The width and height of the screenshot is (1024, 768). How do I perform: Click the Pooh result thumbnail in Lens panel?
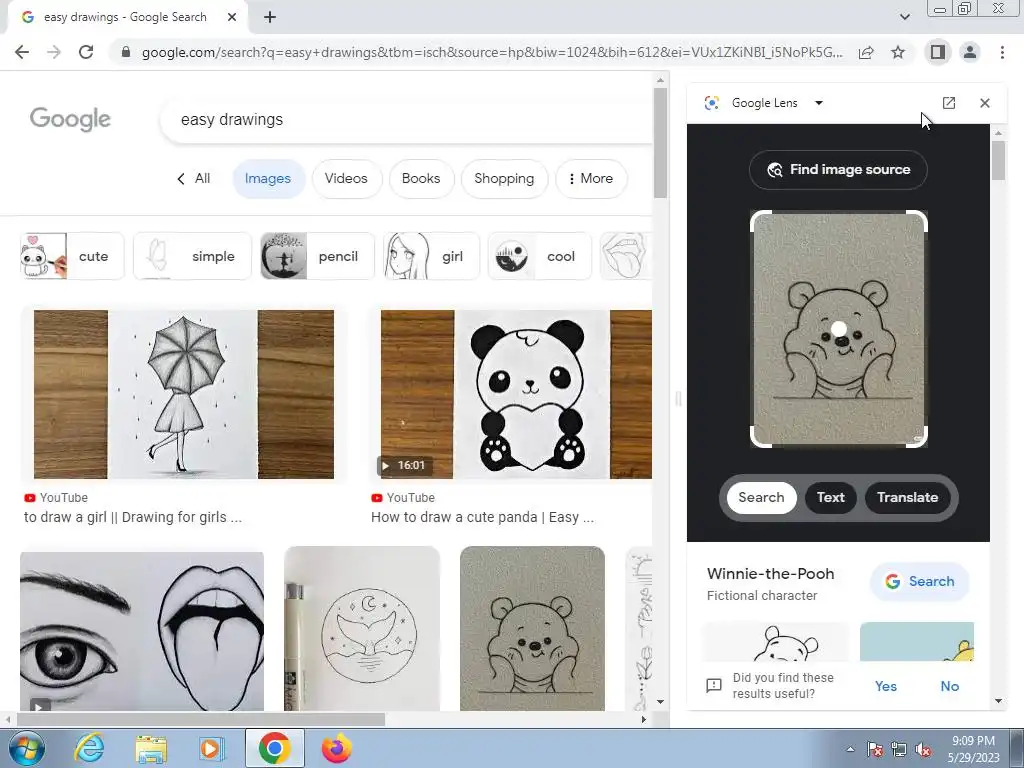(775, 641)
